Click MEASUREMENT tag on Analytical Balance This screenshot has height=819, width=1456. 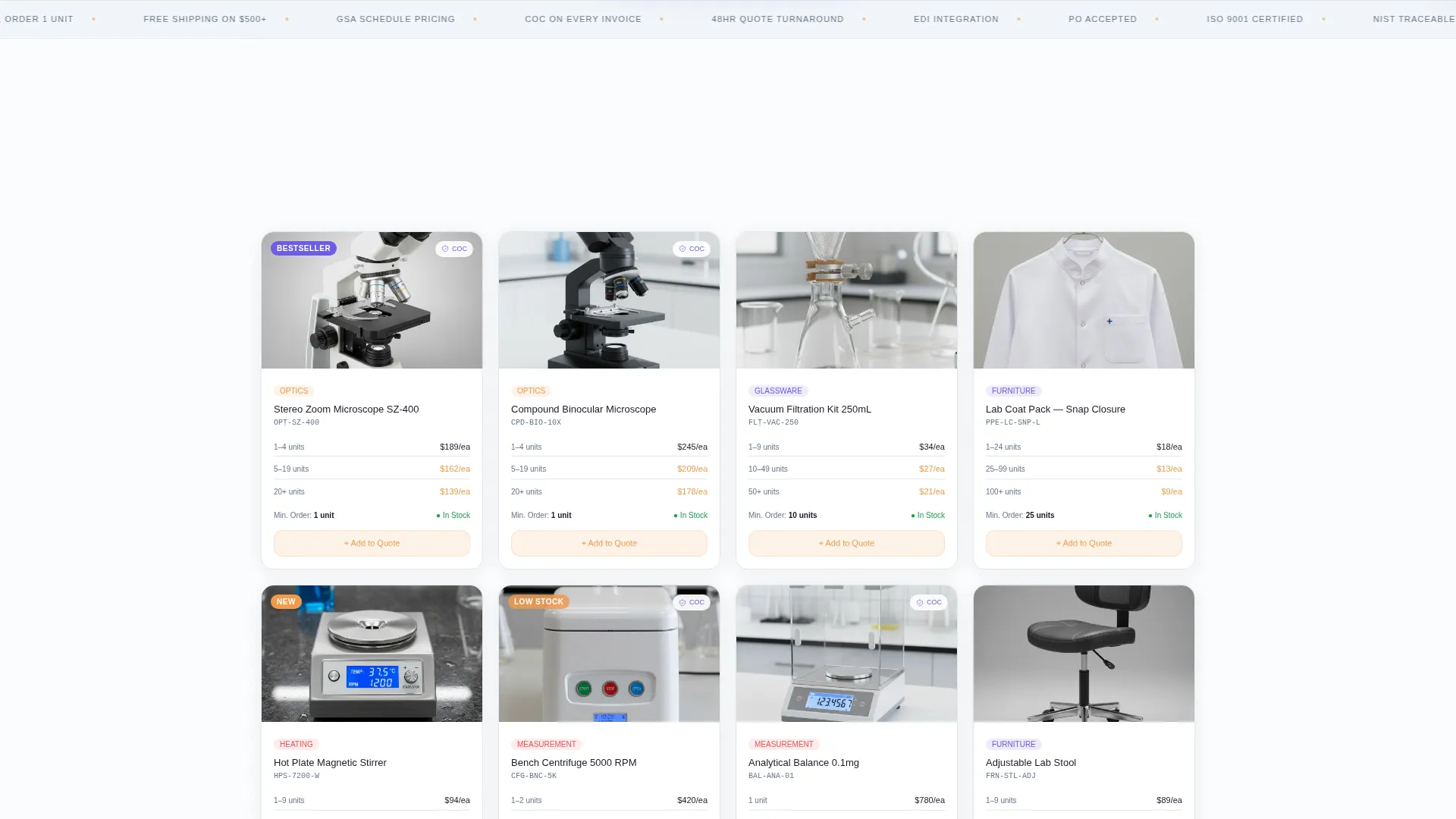(783, 744)
